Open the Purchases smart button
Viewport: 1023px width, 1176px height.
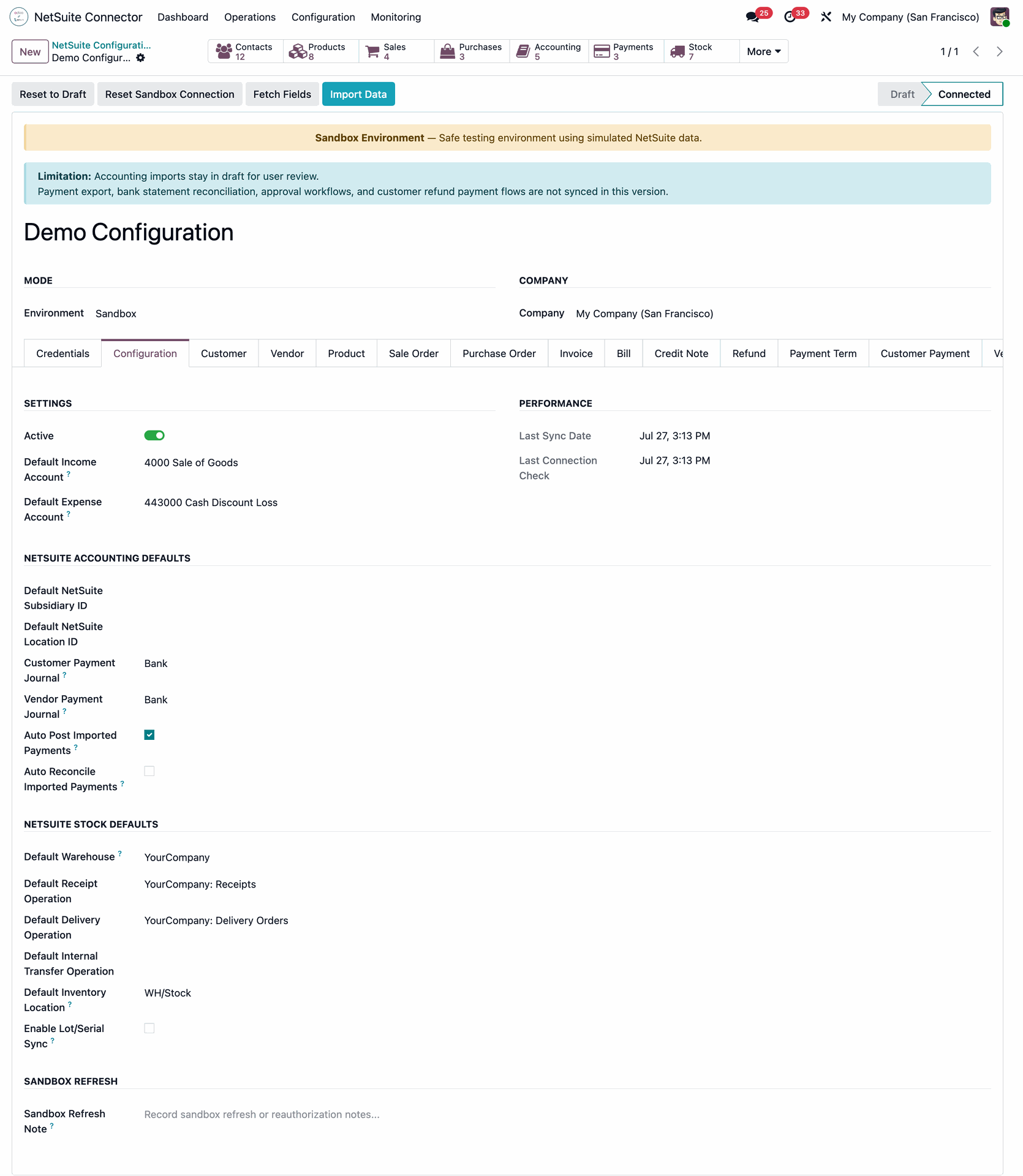[472, 51]
